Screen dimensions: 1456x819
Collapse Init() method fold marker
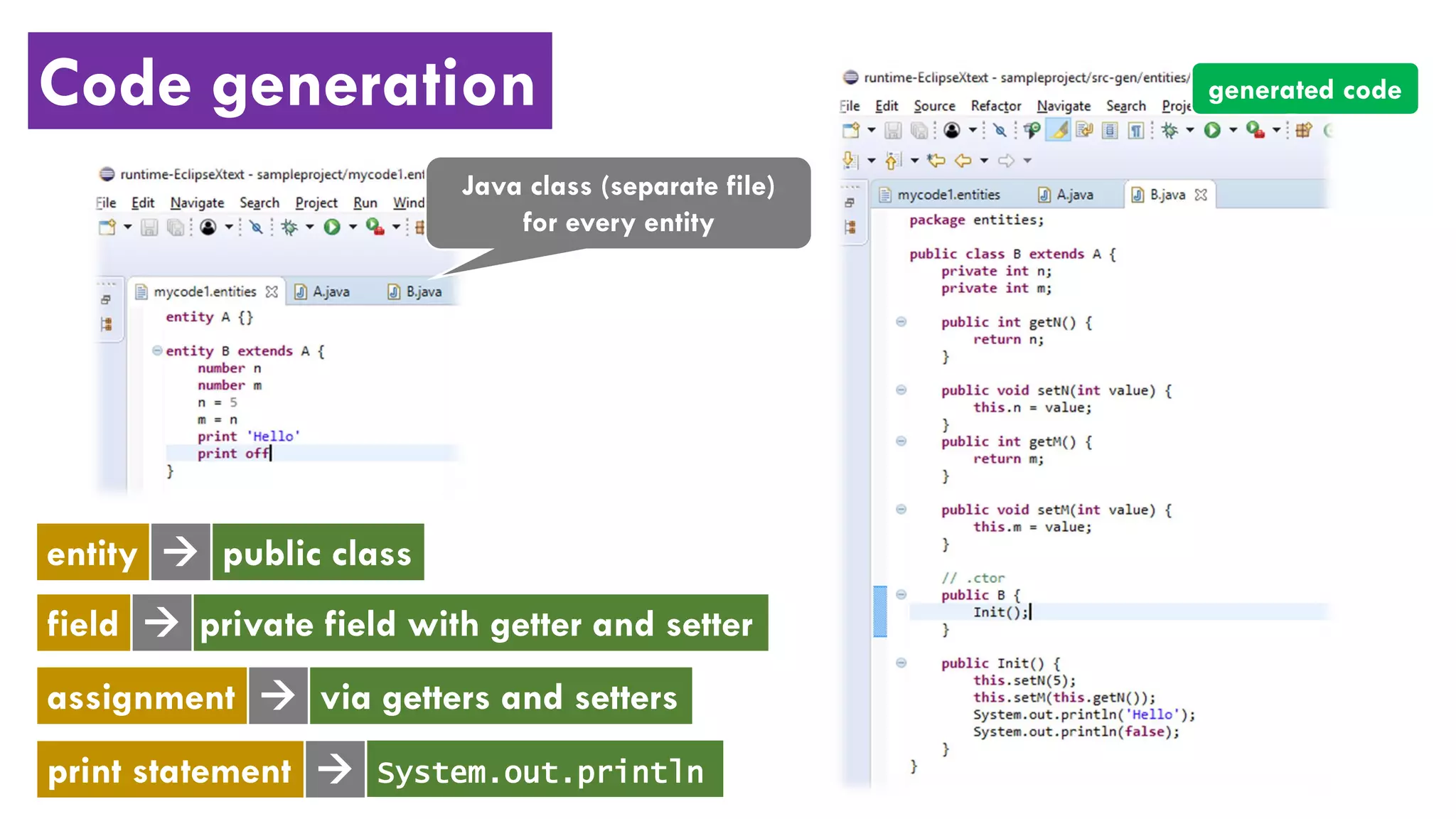click(901, 663)
